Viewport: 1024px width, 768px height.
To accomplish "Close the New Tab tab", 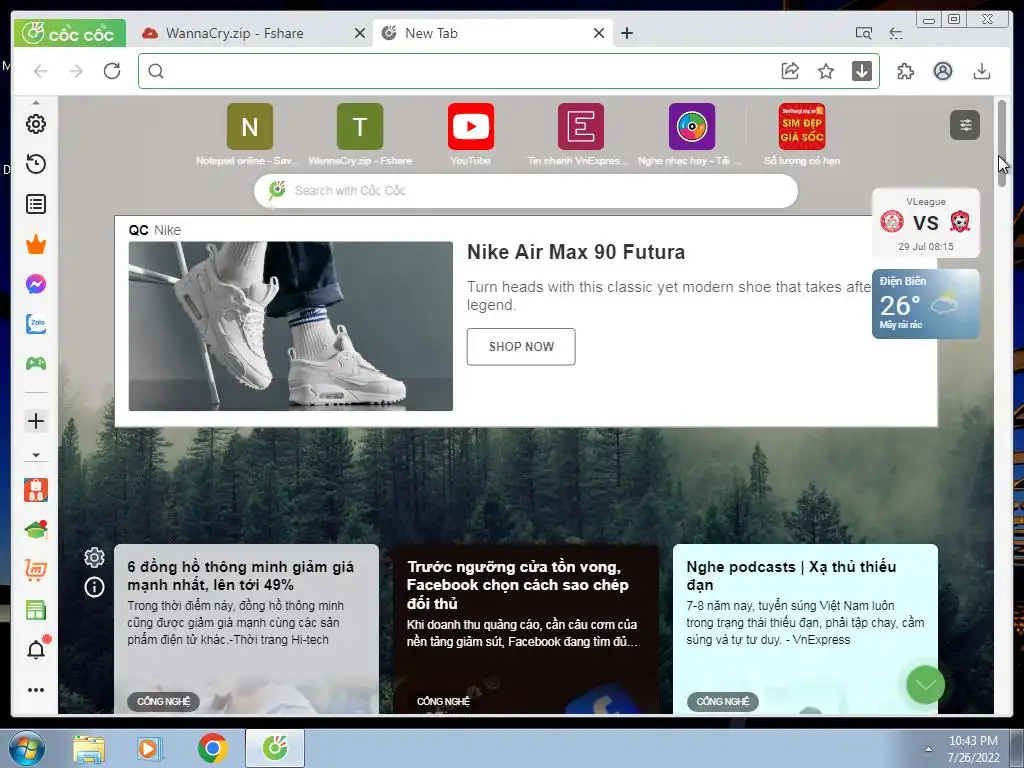I will [x=599, y=33].
